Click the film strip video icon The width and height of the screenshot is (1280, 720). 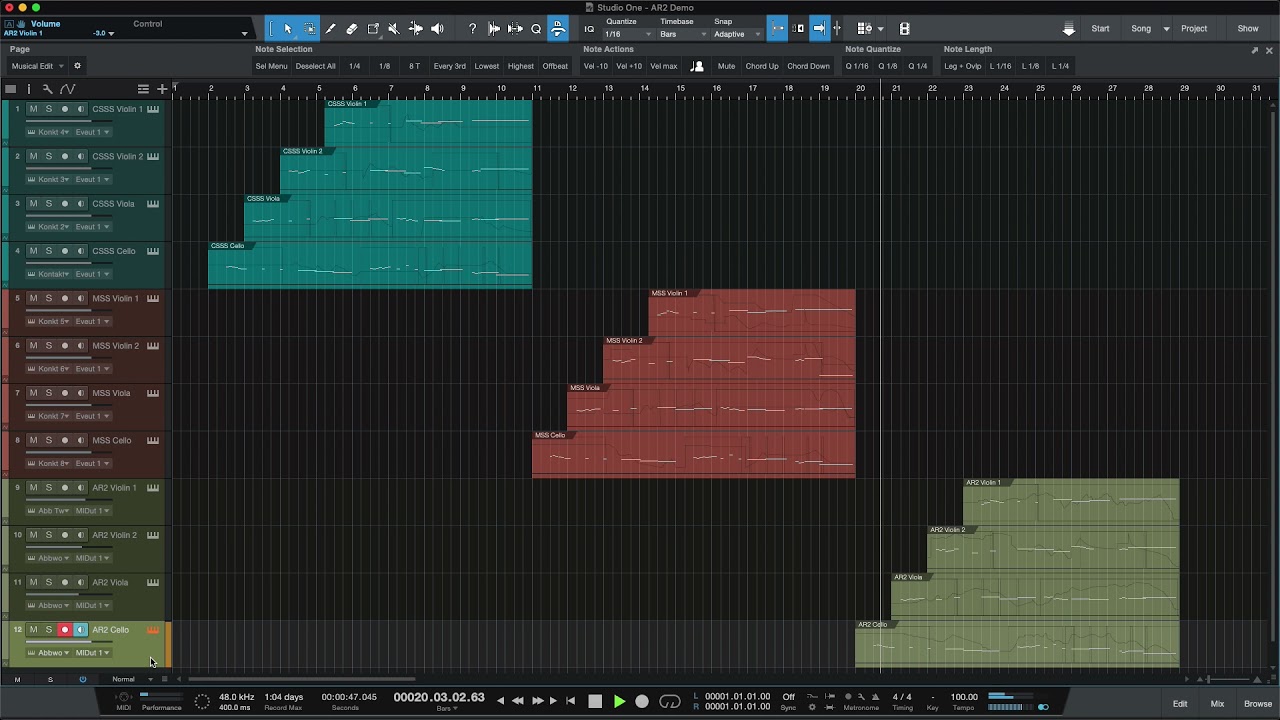pos(905,29)
